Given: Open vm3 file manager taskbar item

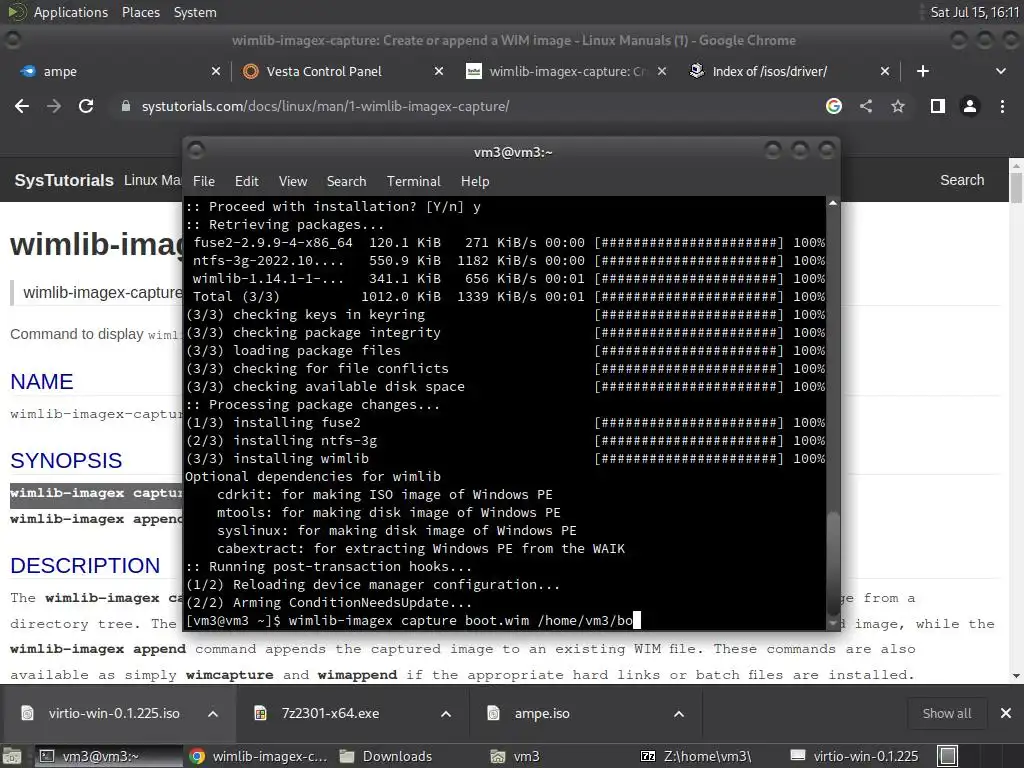Looking at the screenshot, I should click(x=516, y=756).
